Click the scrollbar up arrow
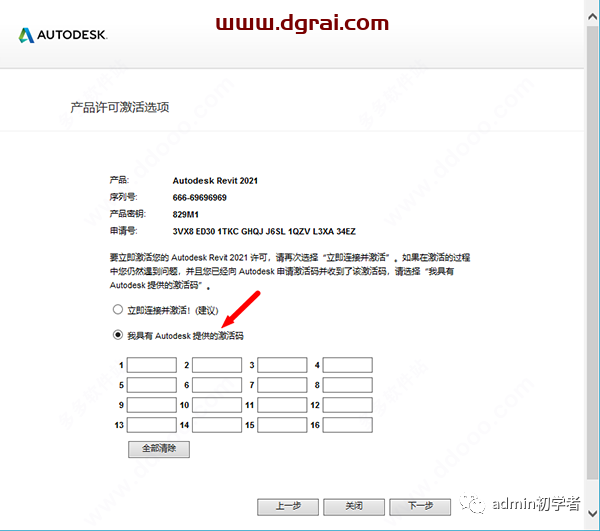 click(592, 16)
